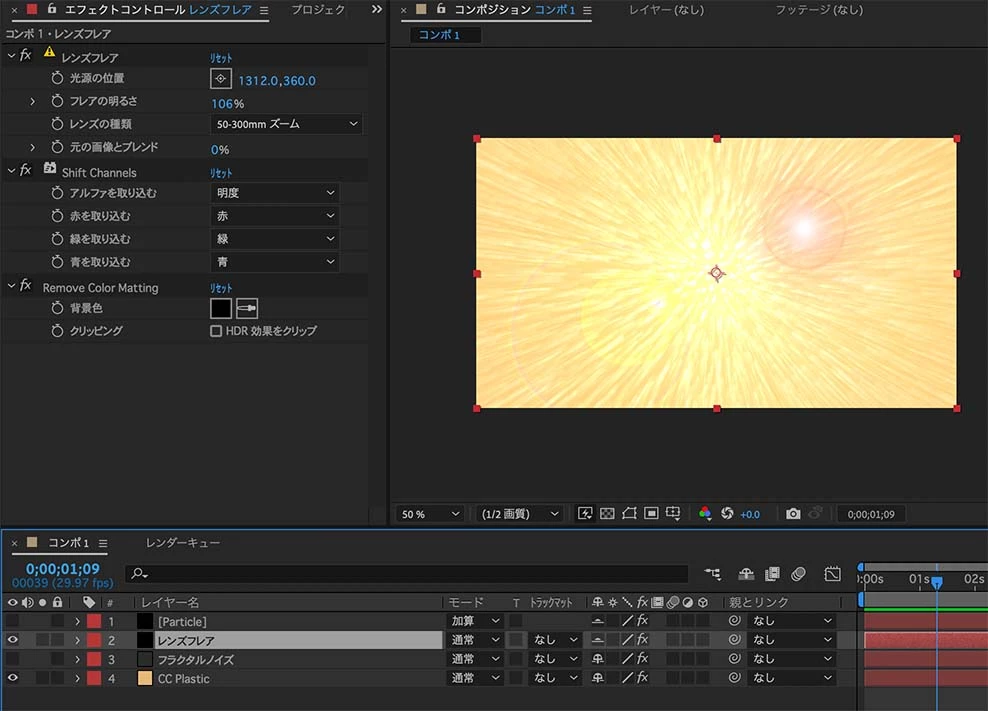Image resolution: width=988 pixels, height=711 pixels.
Task: Open the black 背景色 color swatch
Action: point(221,308)
